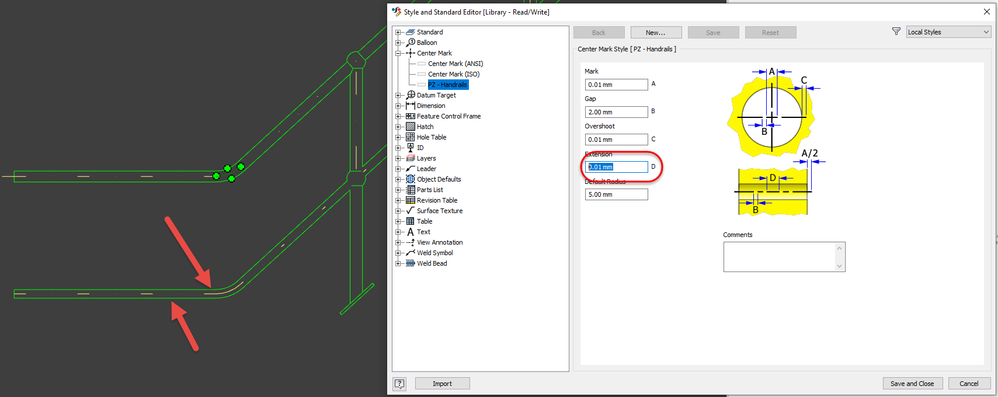
Task: Click the Comments box scroll down arrow
Action: tap(840, 266)
